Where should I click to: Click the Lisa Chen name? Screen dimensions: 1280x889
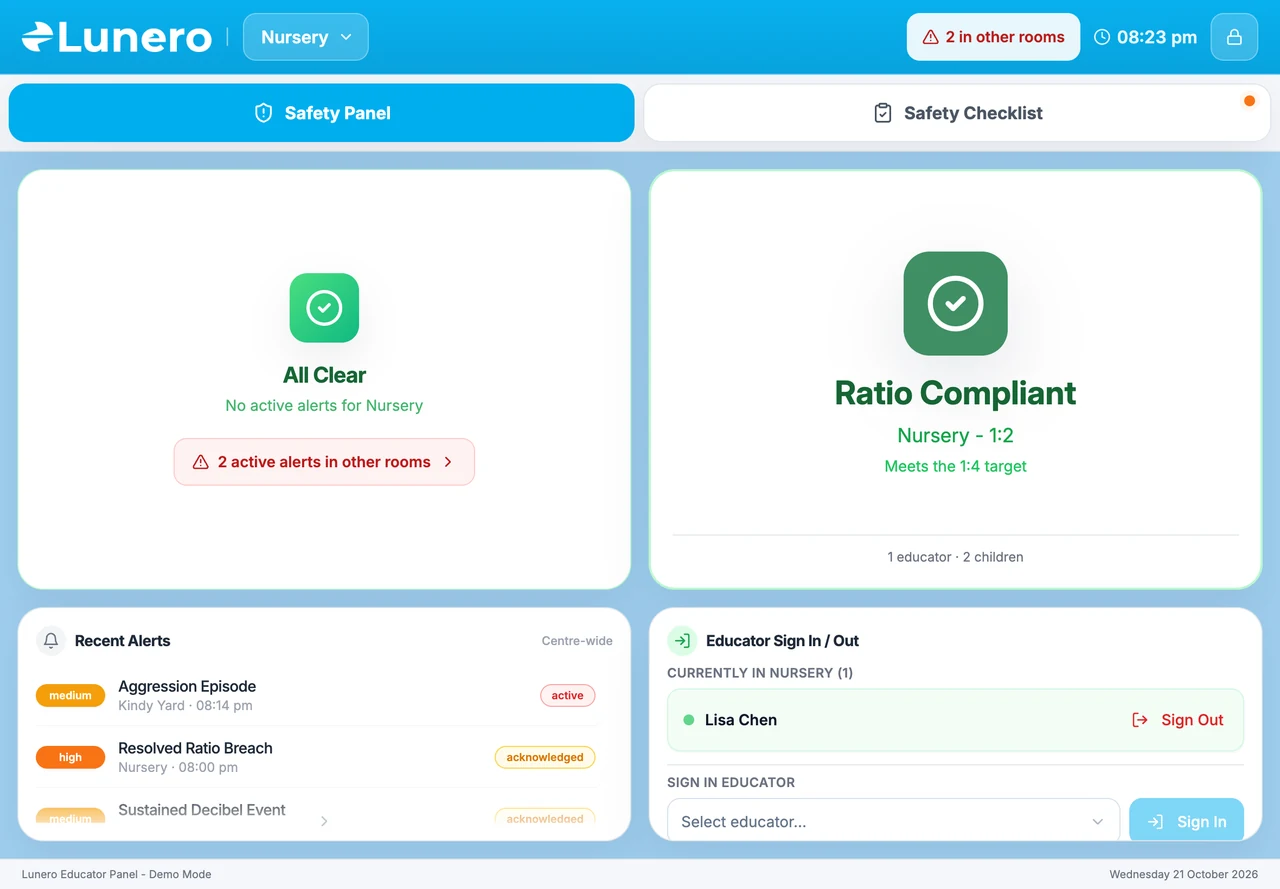(741, 720)
